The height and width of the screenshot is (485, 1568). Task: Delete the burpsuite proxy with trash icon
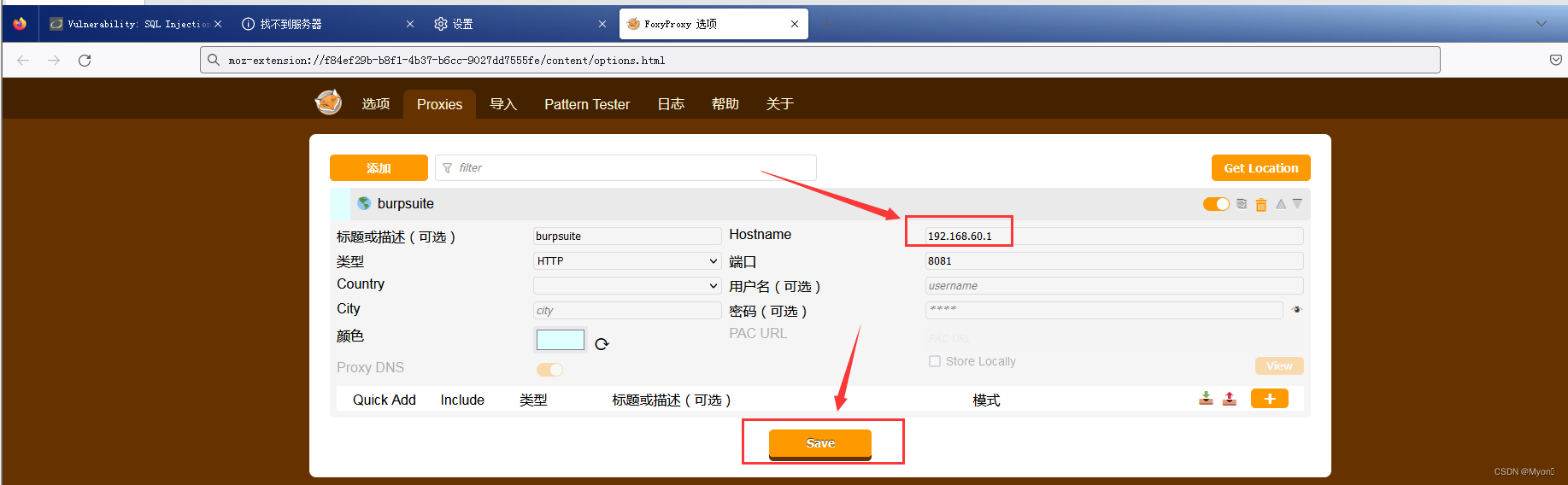[1261, 204]
